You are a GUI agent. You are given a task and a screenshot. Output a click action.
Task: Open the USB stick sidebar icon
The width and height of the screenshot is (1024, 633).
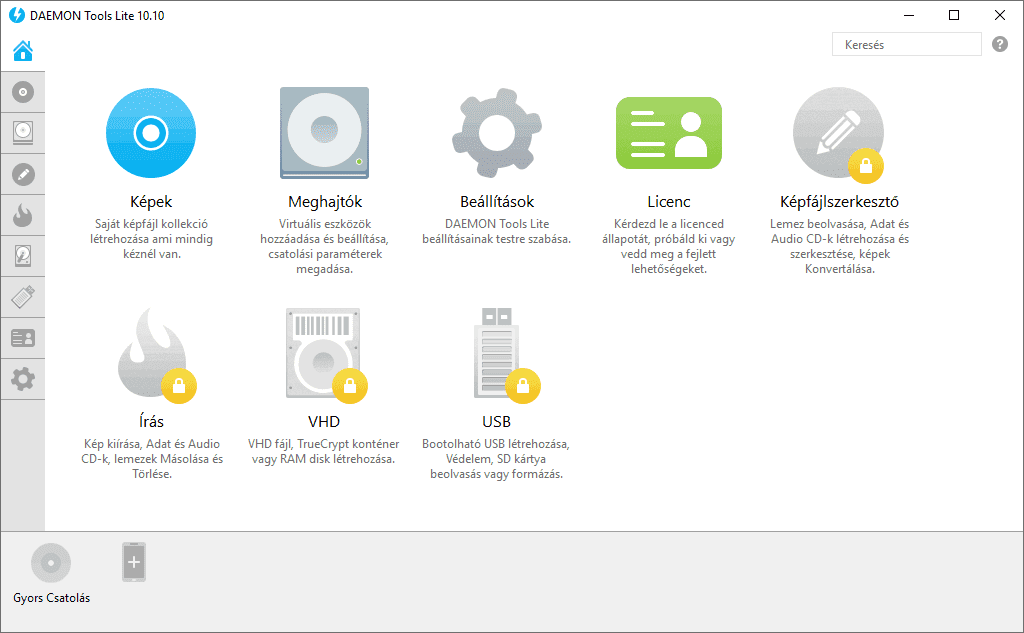pos(23,297)
